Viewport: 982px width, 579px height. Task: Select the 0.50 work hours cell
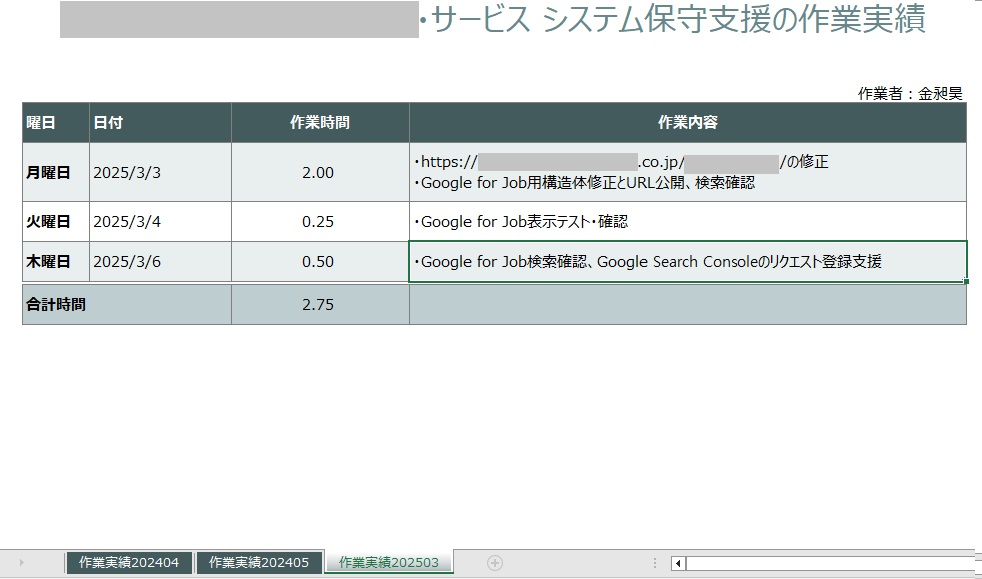point(320,262)
